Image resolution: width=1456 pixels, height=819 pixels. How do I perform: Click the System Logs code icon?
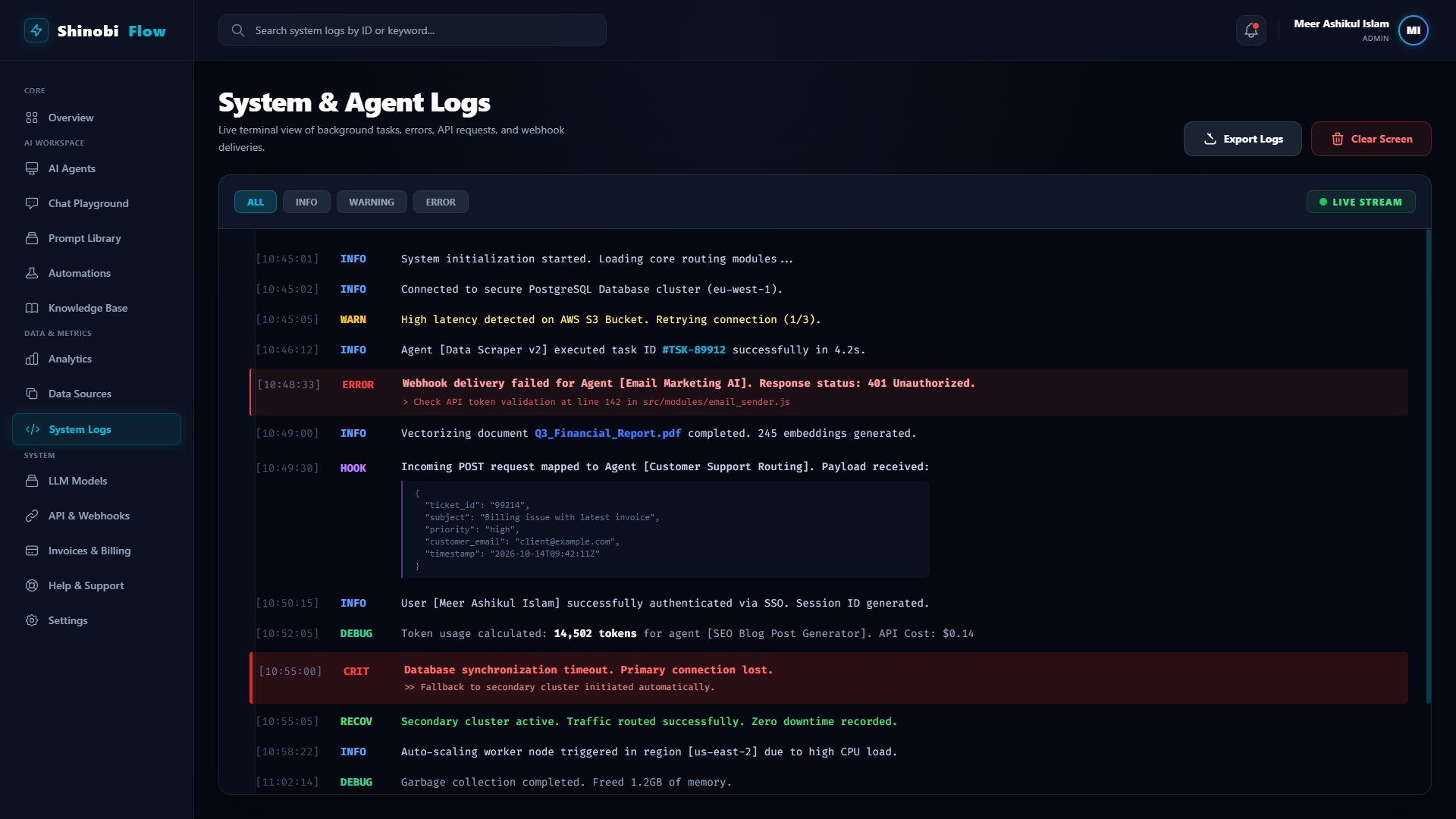coord(33,429)
